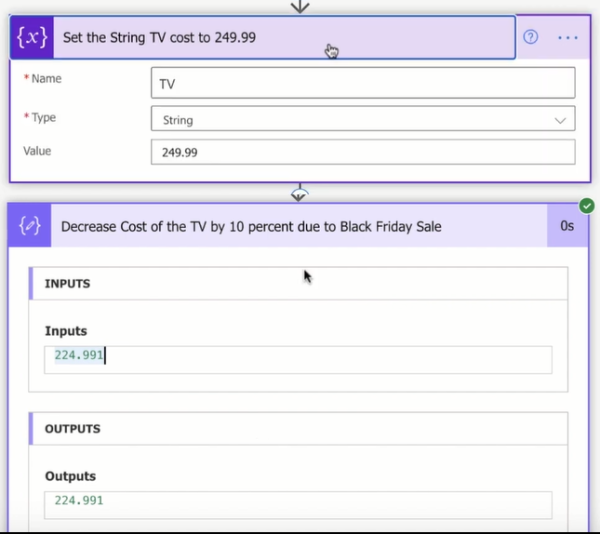Select the OUTPUTS section header
The height and width of the screenshot is (534, 600).
tap(72, 429)
